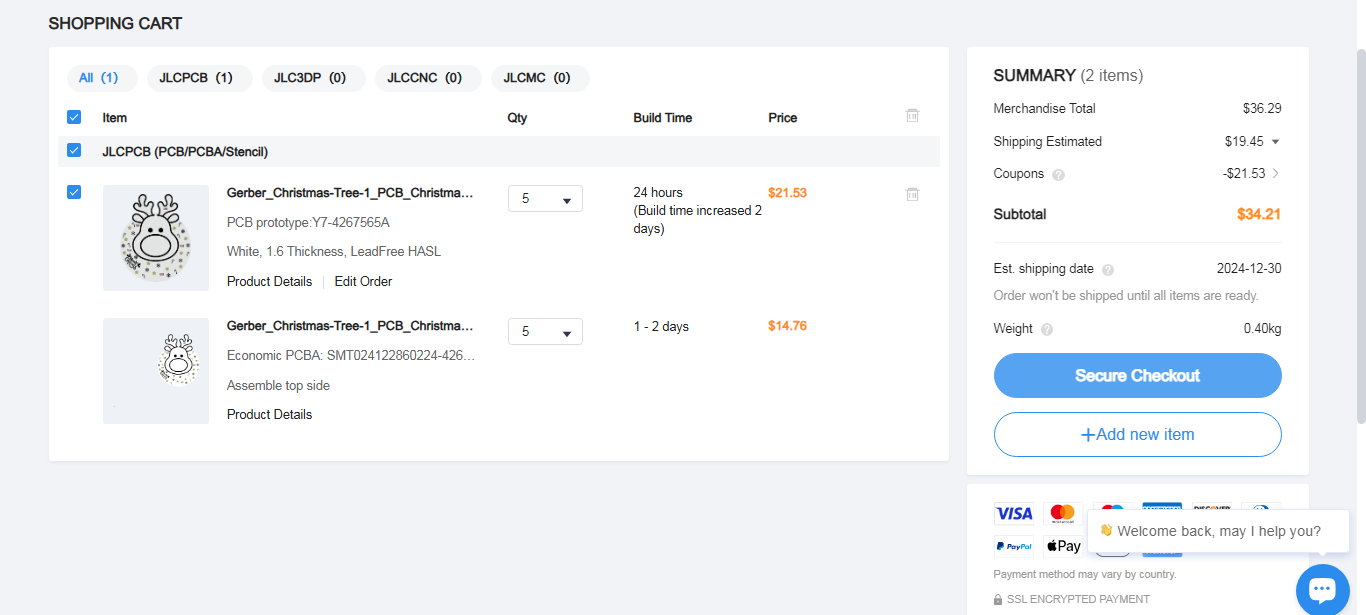1366x615 pixels.
Task: Open quantity dropdown for Economic PCBA item
Action: (545, 332)
